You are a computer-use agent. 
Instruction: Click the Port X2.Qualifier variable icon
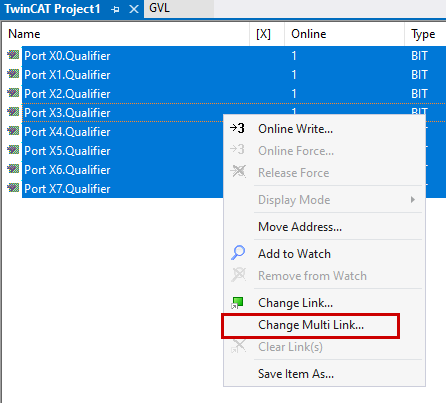tap(13, 92)
